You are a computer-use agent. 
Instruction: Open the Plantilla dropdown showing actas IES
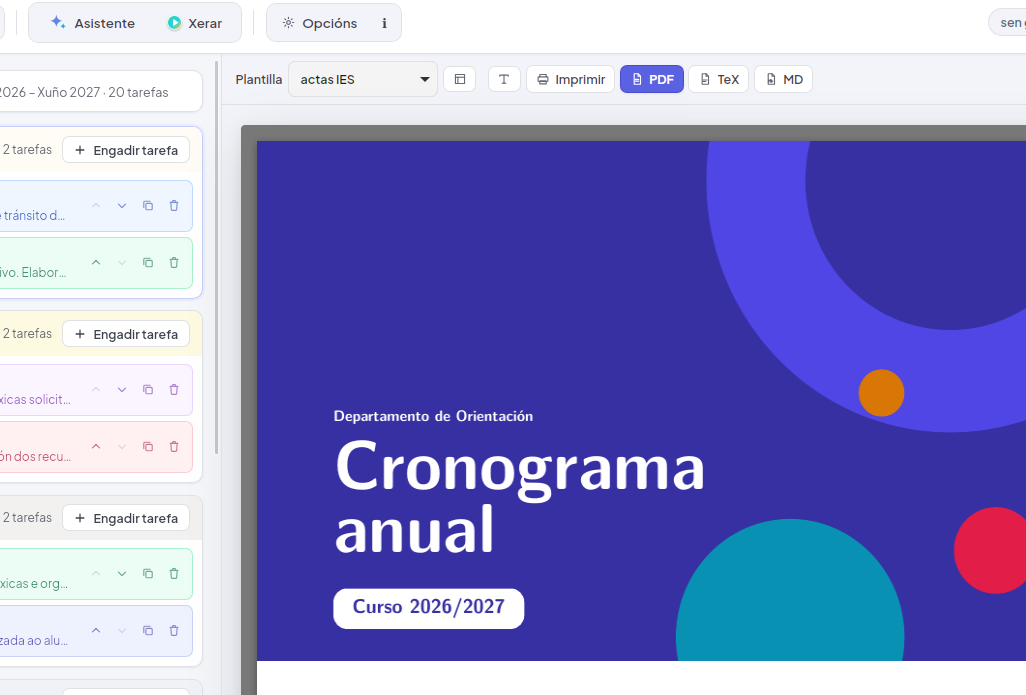click(363, 79)
